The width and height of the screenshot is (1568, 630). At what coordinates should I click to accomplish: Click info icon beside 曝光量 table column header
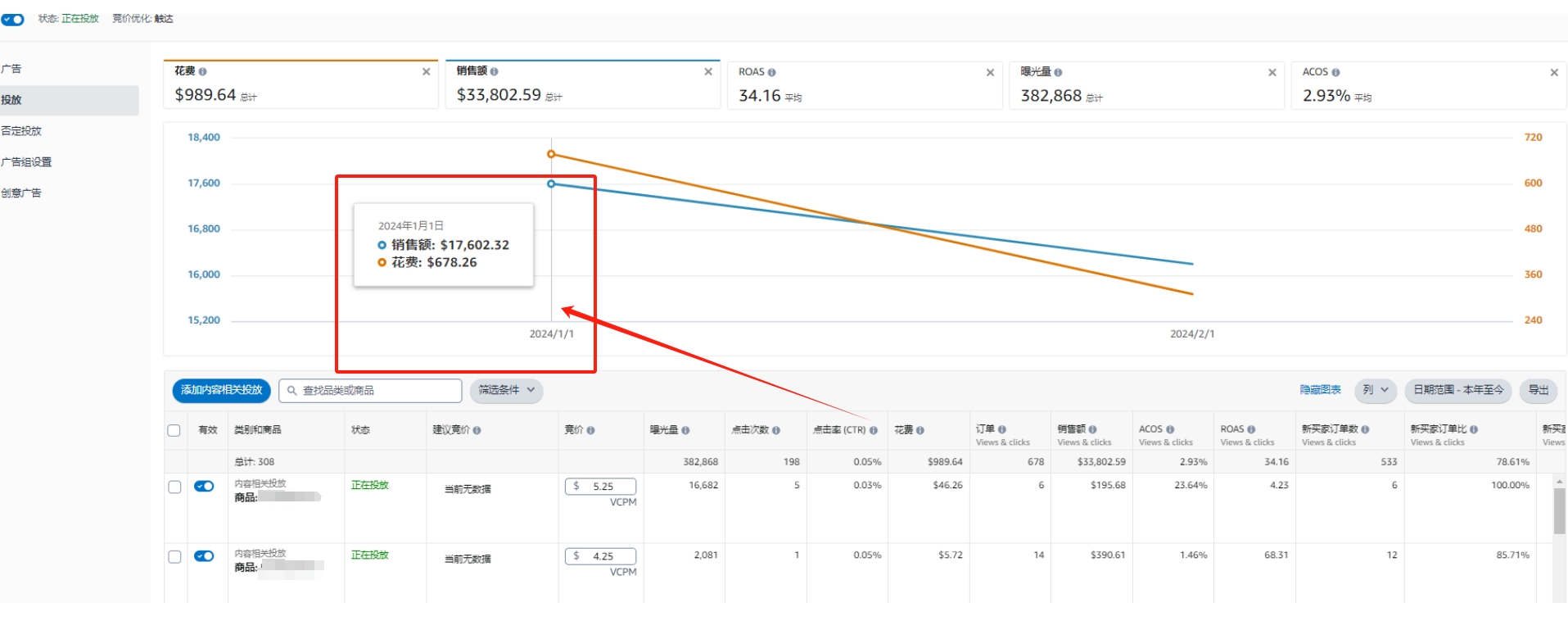coord(686,430)
